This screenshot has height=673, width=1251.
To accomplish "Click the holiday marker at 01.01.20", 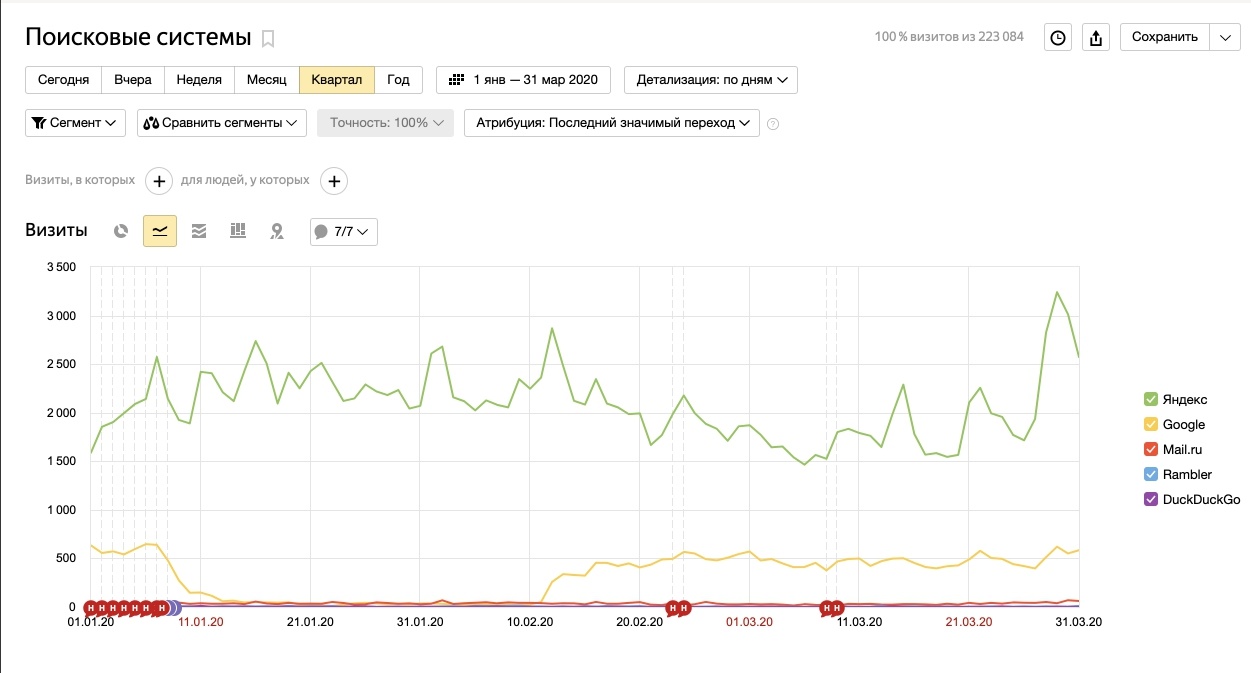I will click(91, 608).
